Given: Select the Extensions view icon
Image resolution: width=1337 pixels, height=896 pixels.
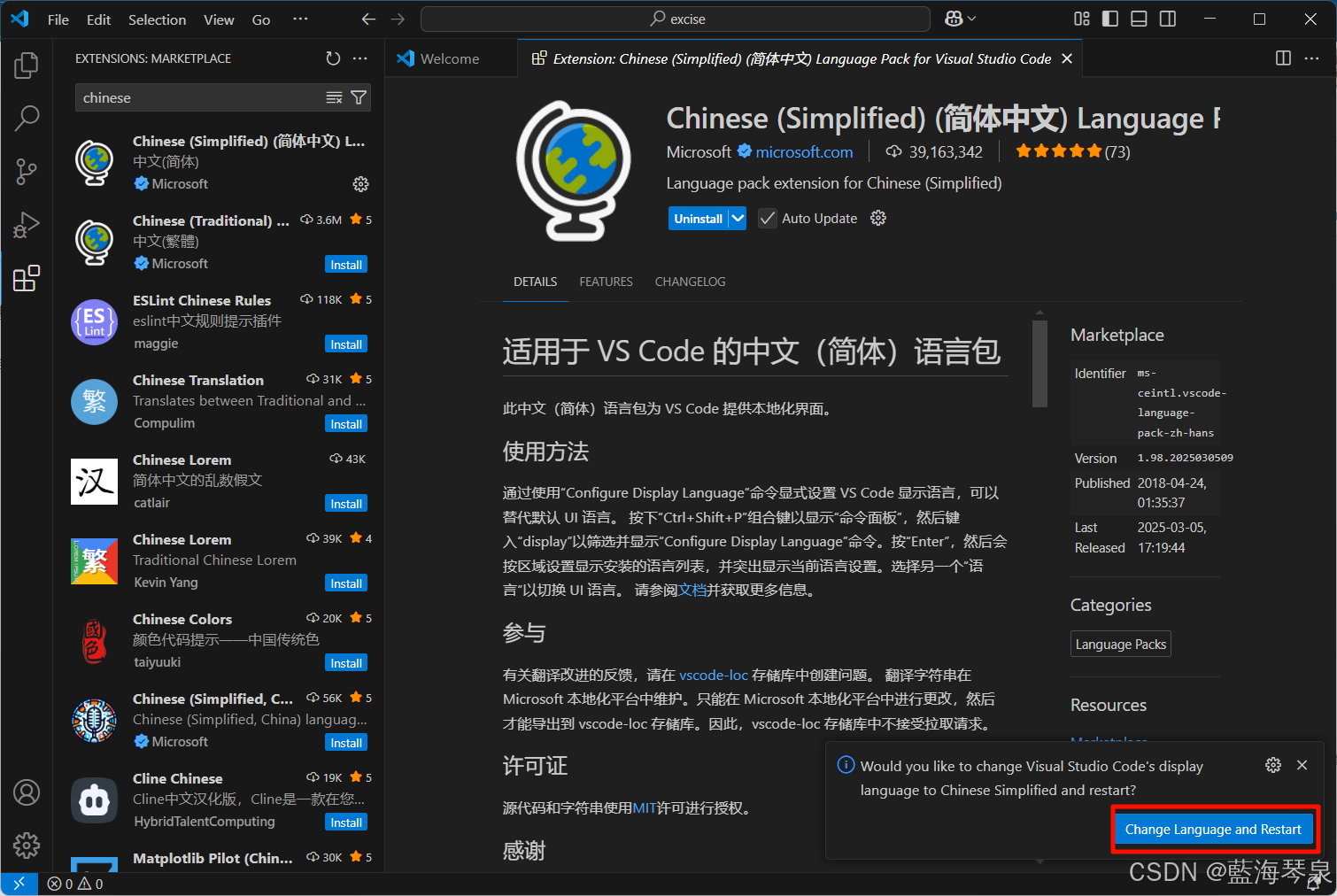Looking at the screenshot, I should coord(27,278).
